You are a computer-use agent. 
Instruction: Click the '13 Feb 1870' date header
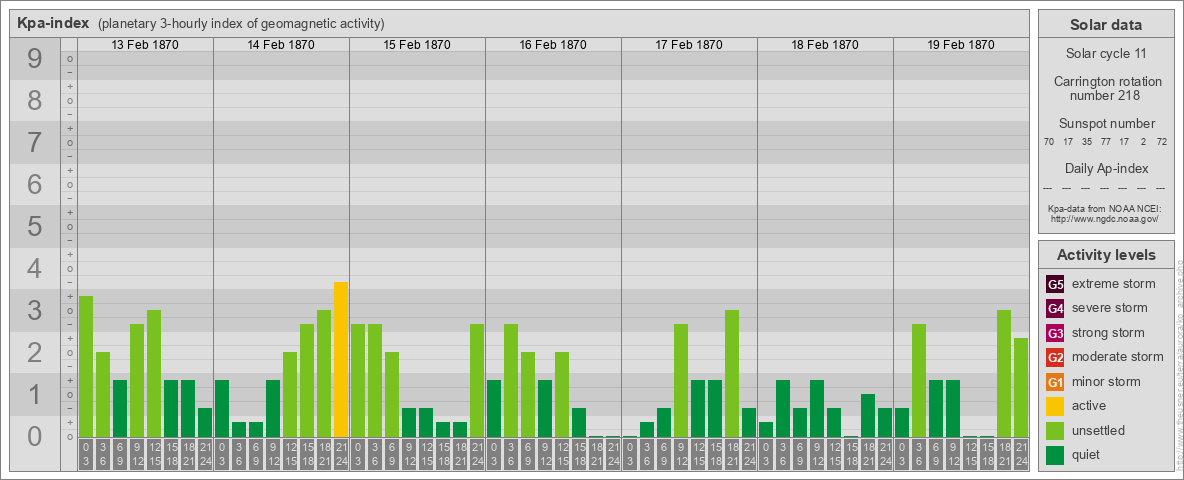[x=145, y=45]
